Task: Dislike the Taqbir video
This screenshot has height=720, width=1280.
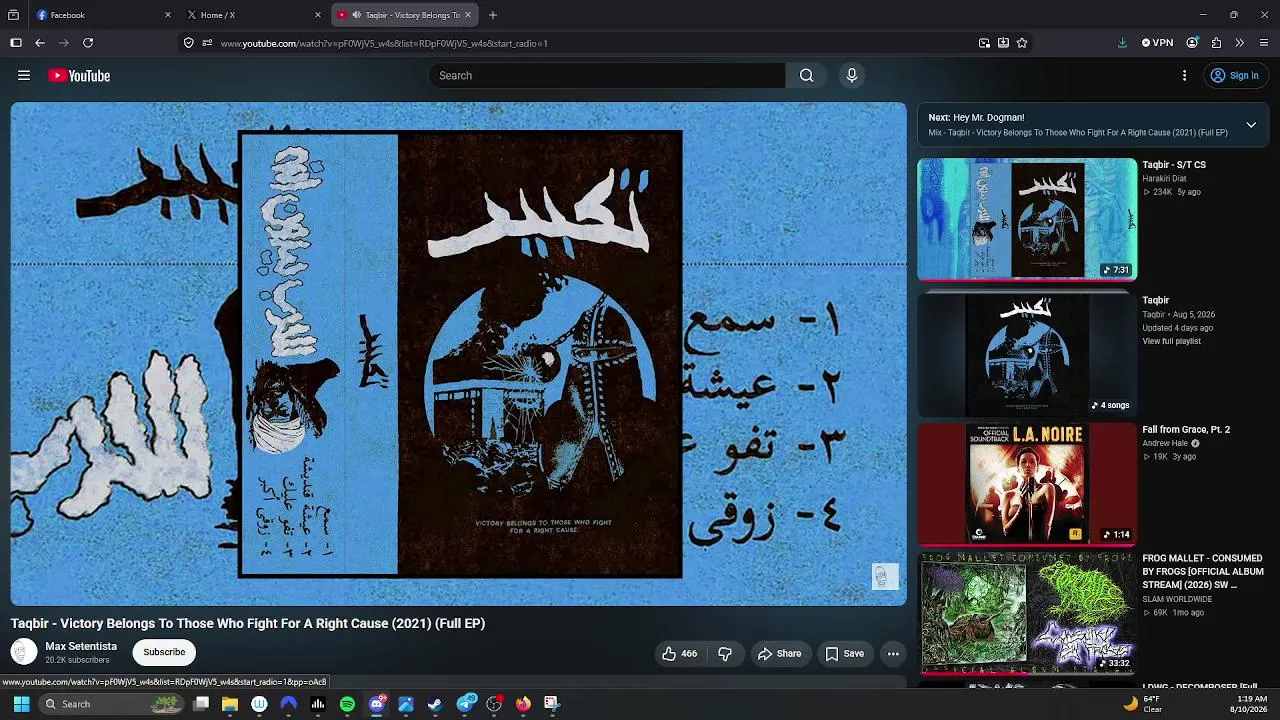Action: 725,654
